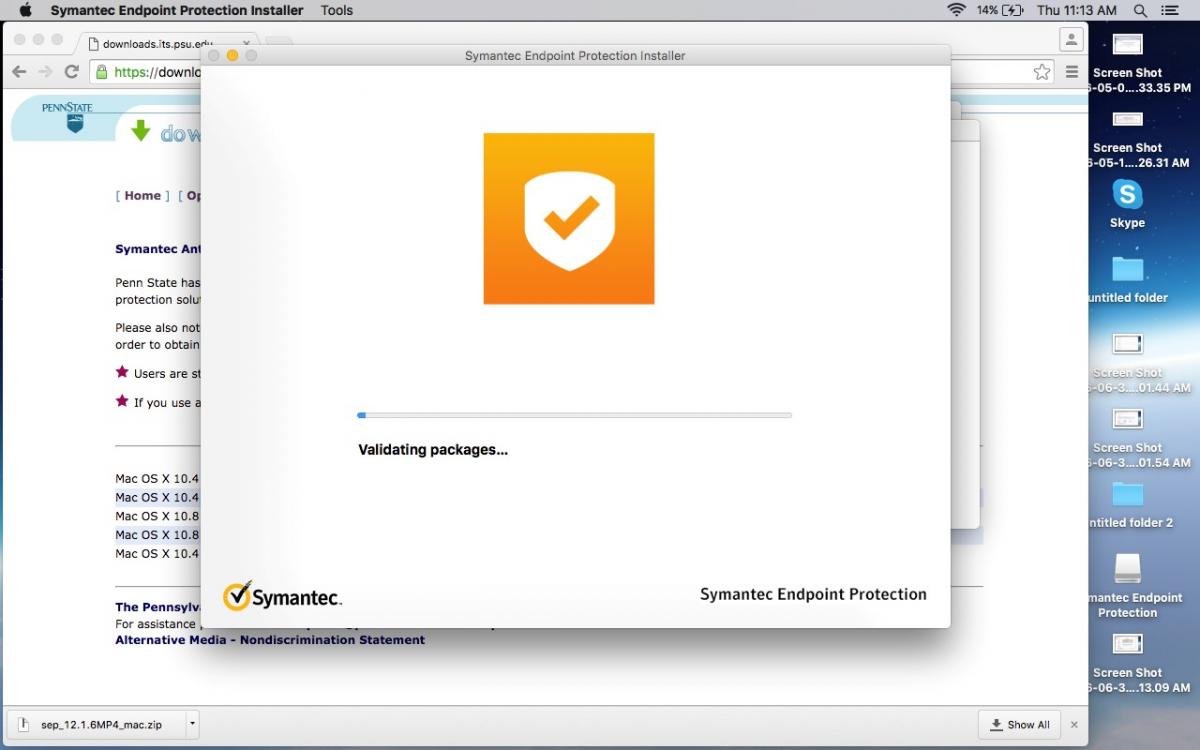Click the Chrome address bar URL
The height and width of the screenshot is (750, 1200).
(x=158, y=72)
